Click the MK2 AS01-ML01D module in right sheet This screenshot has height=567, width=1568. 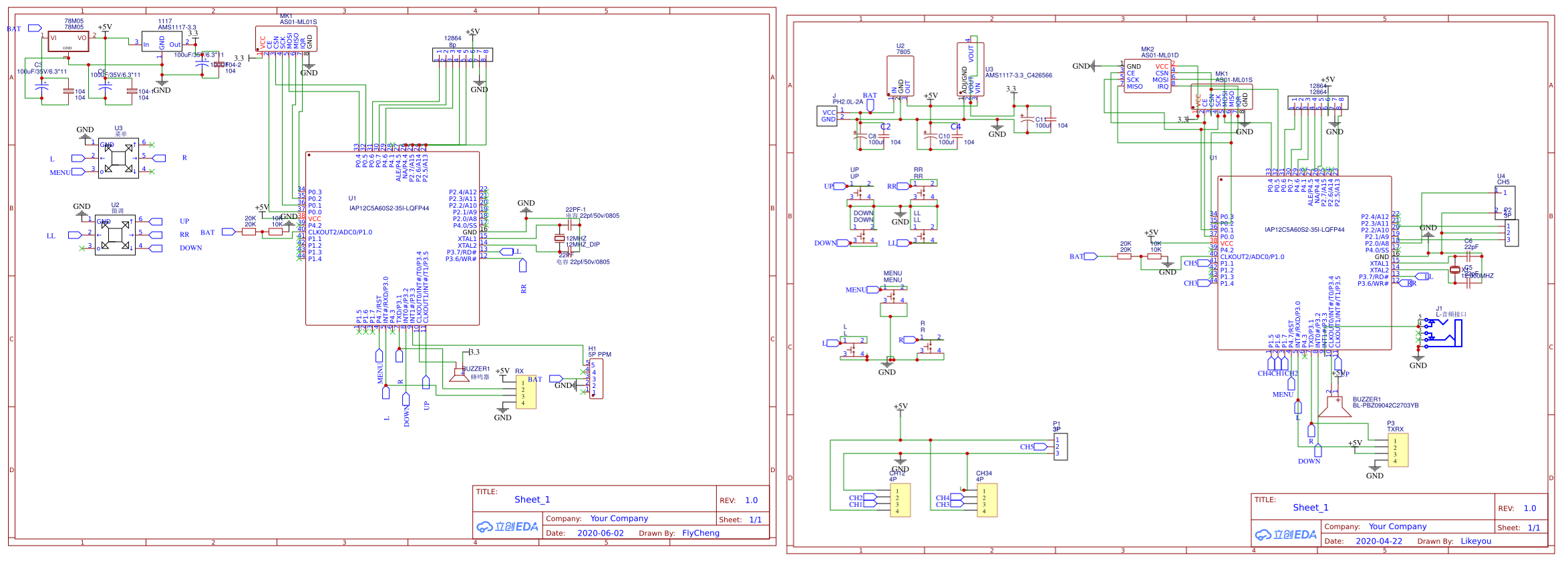click(x=1147, y=77)
